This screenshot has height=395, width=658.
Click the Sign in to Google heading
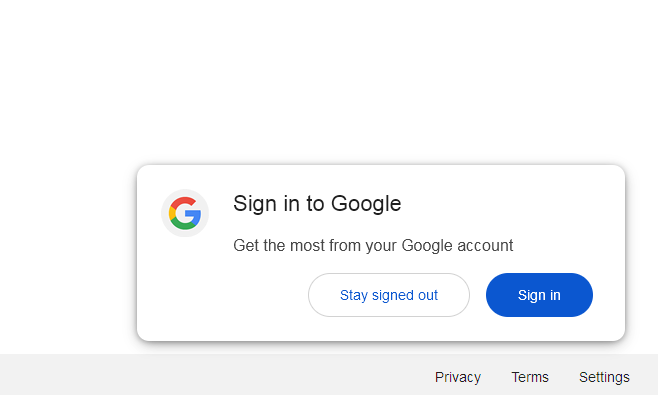[x=317, y=204]
